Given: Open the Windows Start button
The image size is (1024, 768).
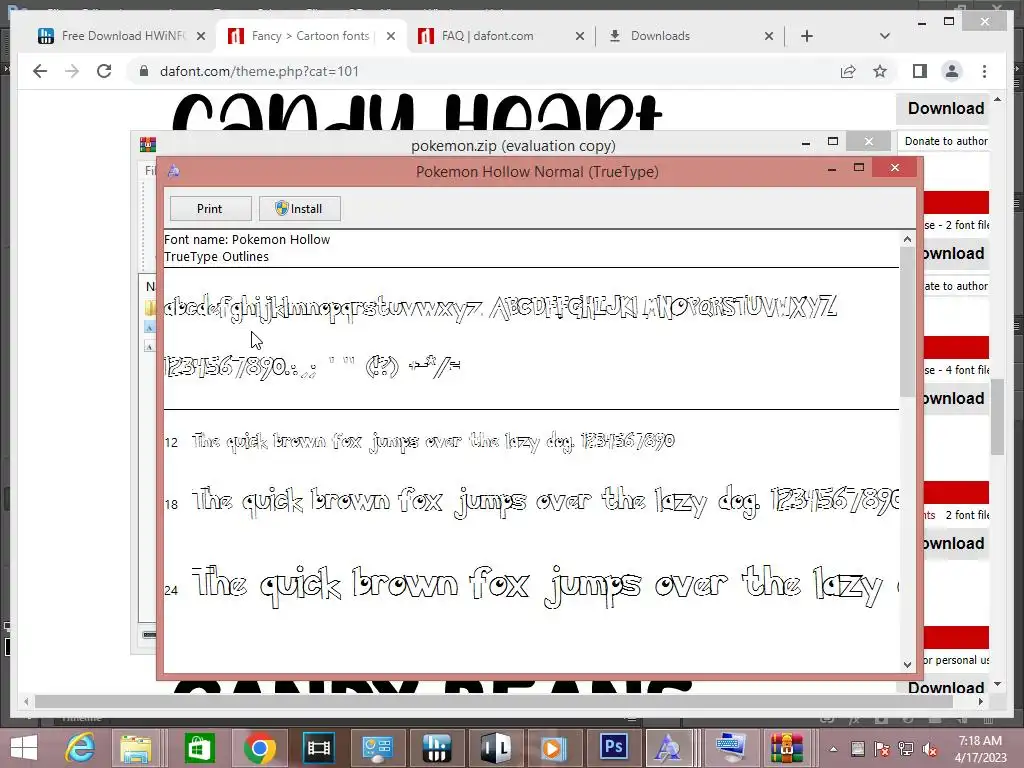Looking at the screenshot, I should [24, 748].
